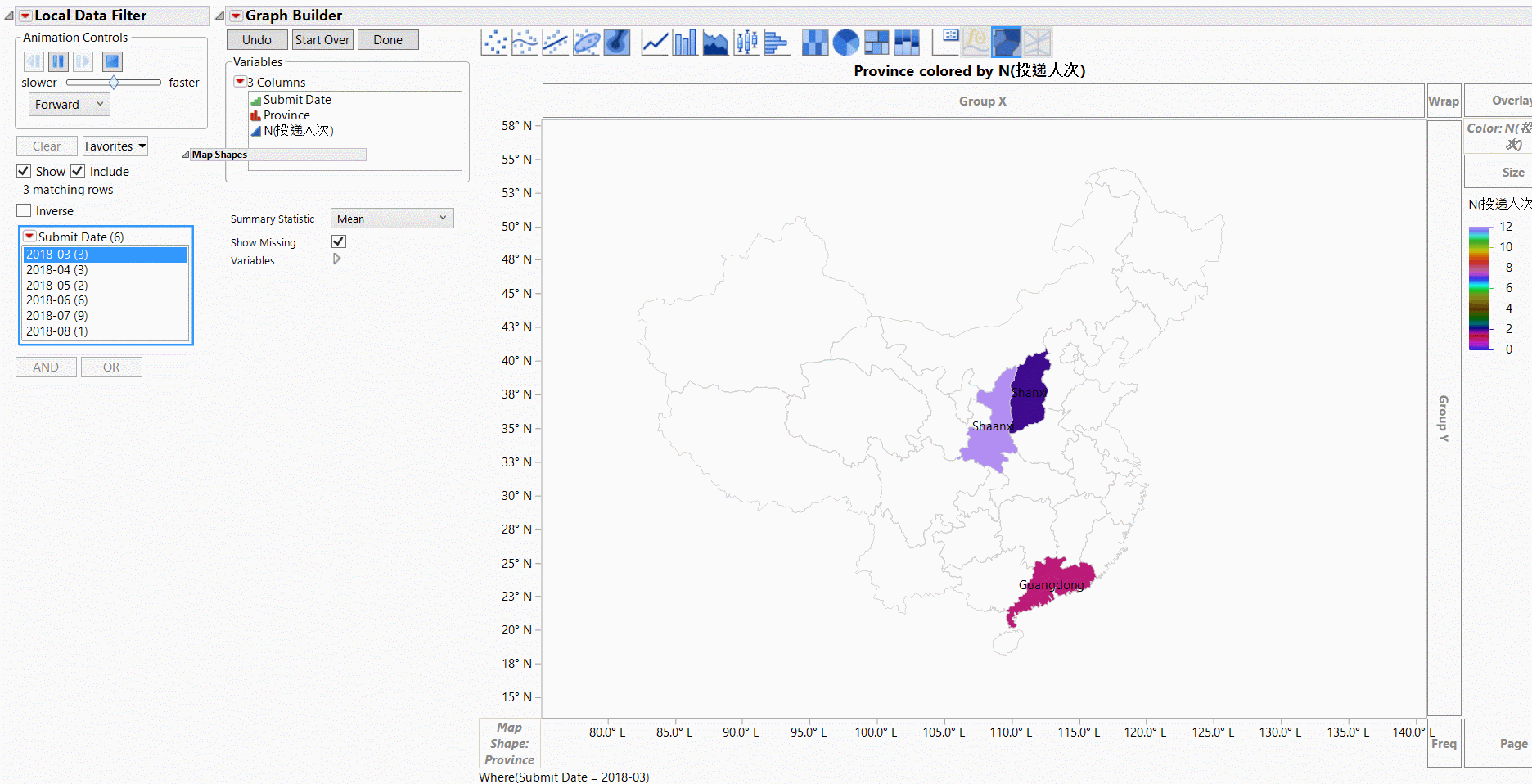This screenshot has height=784, width=1532.
Task: Toggle the Show checkbox
Action: 25,171
